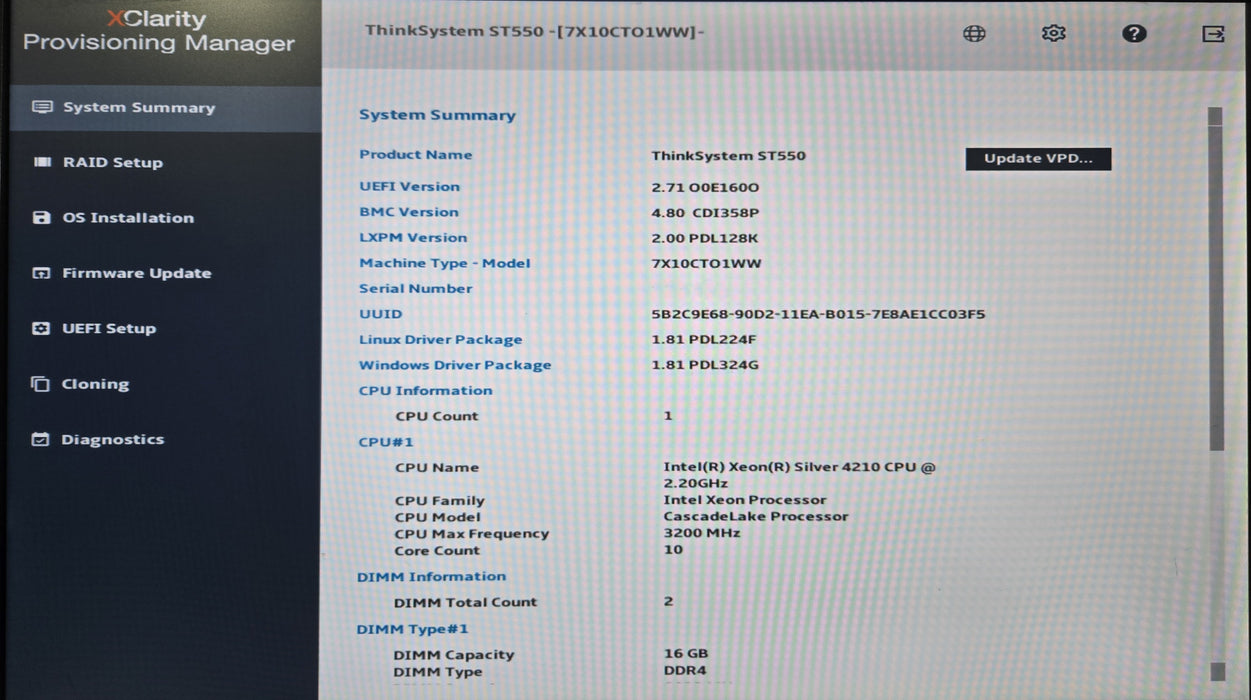Click the CPU Information section heading
The height and width of the screenshot is (700, 1251).
[x=425, y=391]
